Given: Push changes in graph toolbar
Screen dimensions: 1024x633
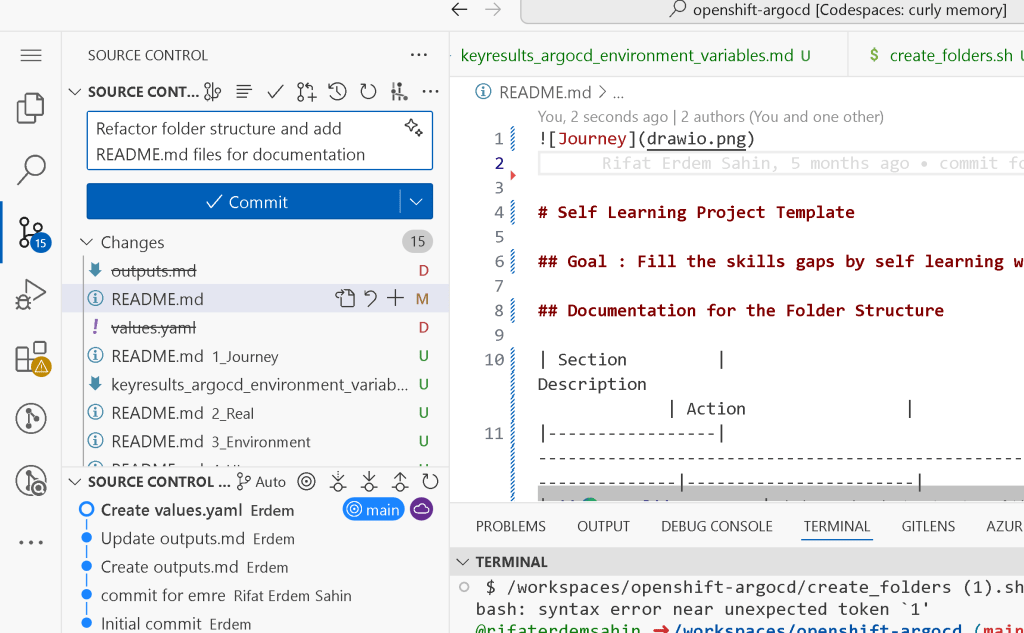Looking at the screenshot, I should pos(400,482).
